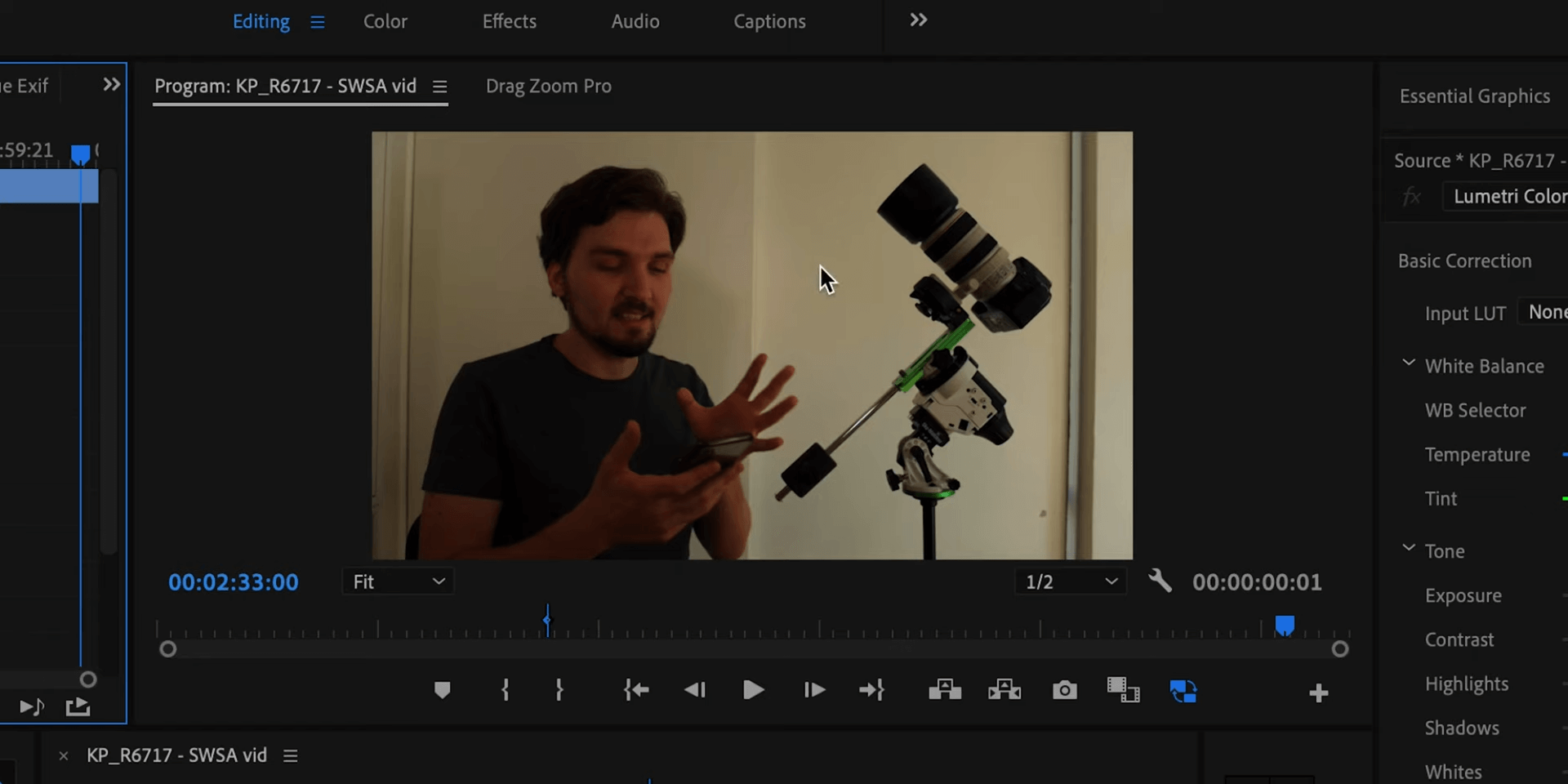Collapse the White Balance section
Image resolution: width=1568 pixels, height=784 pixels.
tap(1408, 363)
